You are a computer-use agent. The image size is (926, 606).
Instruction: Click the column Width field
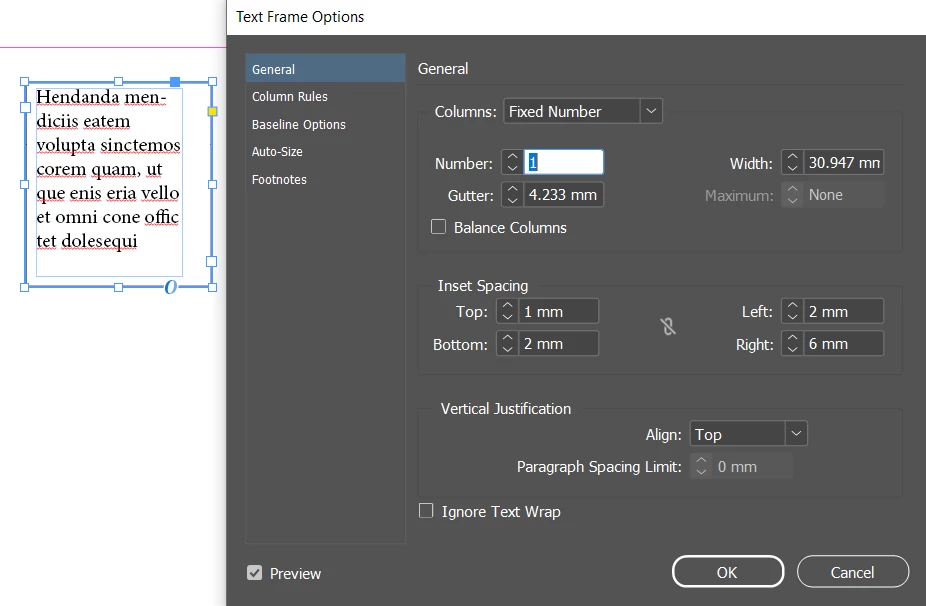[x=843, y=162]
